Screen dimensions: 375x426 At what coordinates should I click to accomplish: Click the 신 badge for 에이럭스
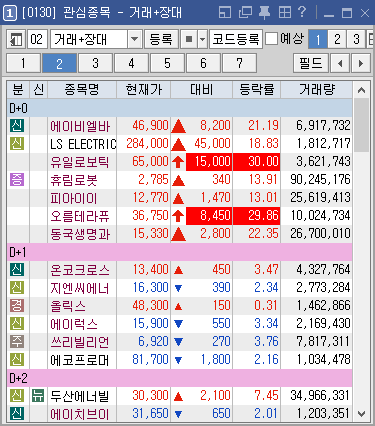(17, 323)
